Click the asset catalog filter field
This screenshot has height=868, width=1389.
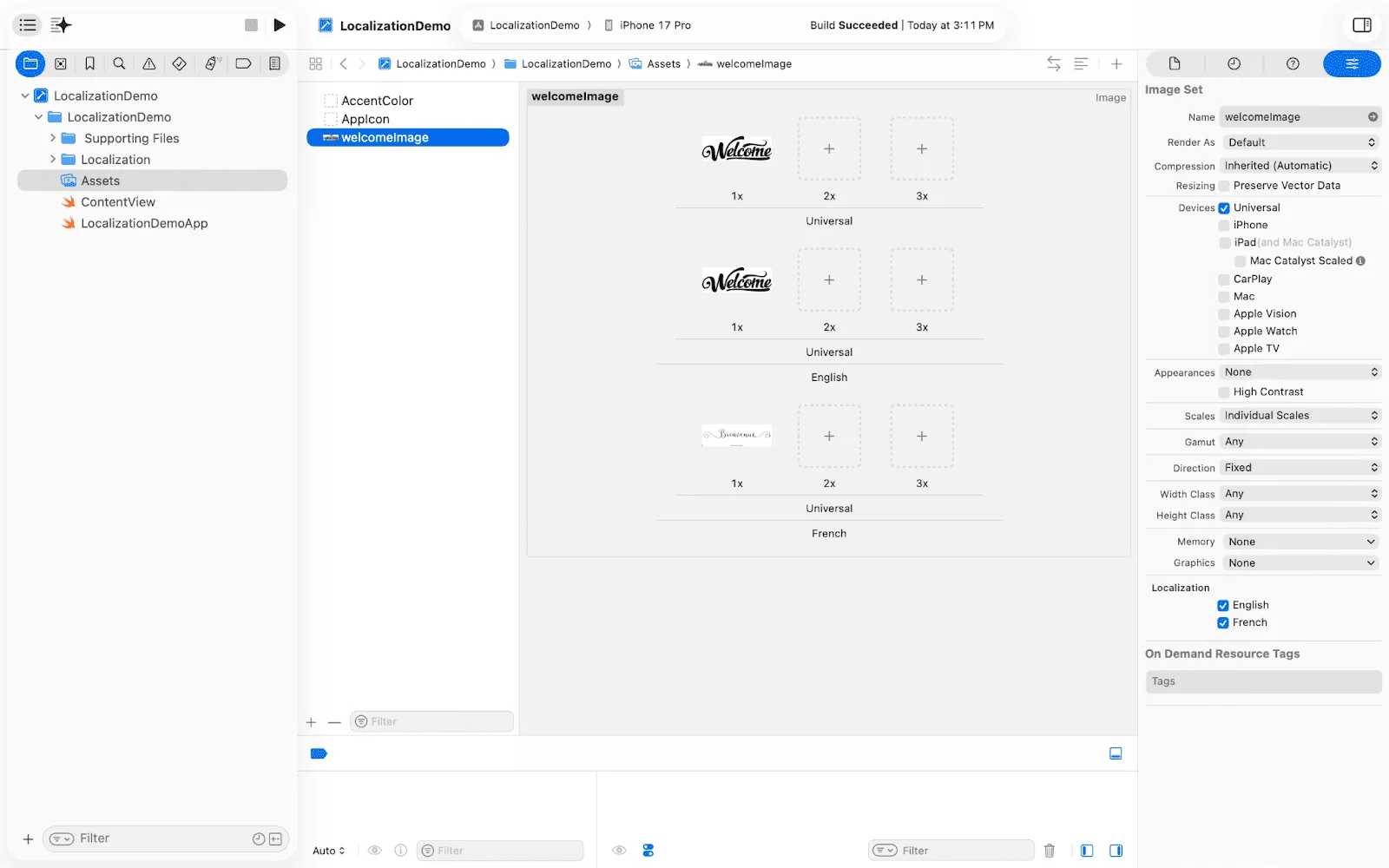(x=431, y=721)
